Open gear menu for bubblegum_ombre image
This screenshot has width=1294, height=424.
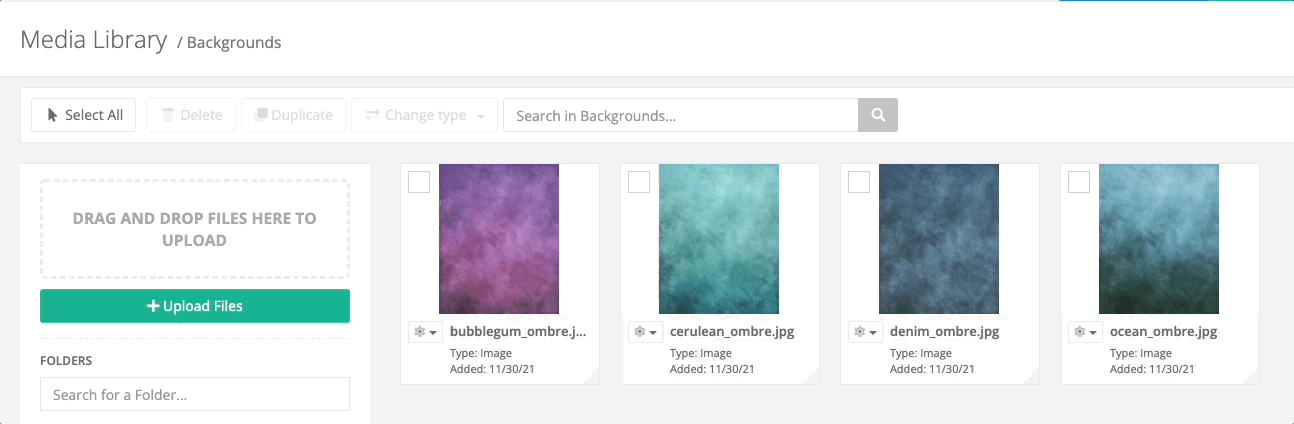425,332
